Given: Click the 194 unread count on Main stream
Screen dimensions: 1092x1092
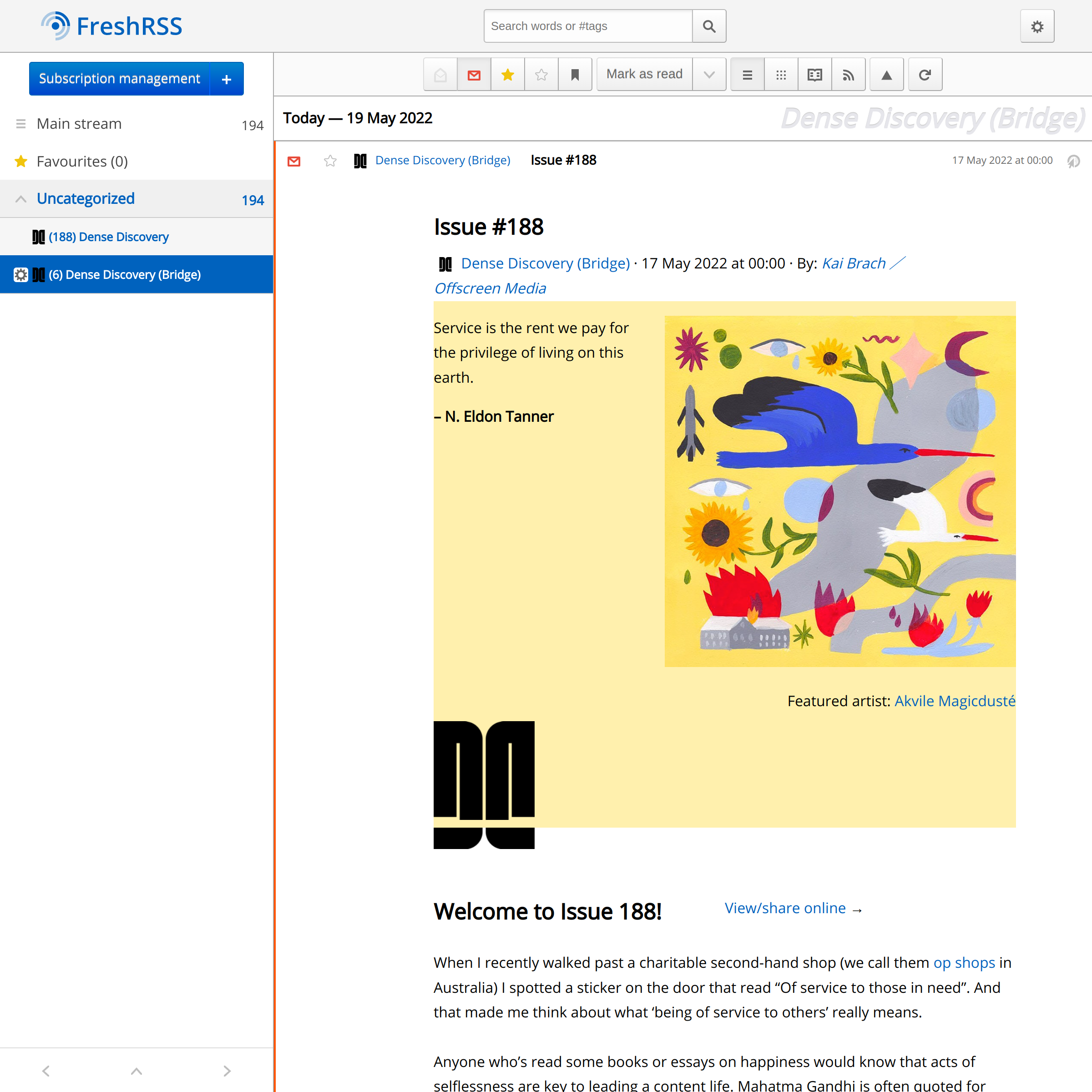Looking at the screenshot, I should pyautogui.click(x=253, y=126).
